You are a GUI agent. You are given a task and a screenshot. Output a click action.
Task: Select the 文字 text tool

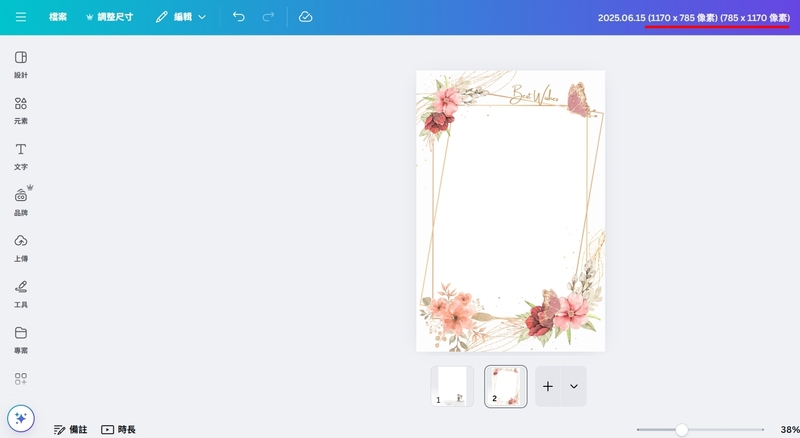coord(21,155)
